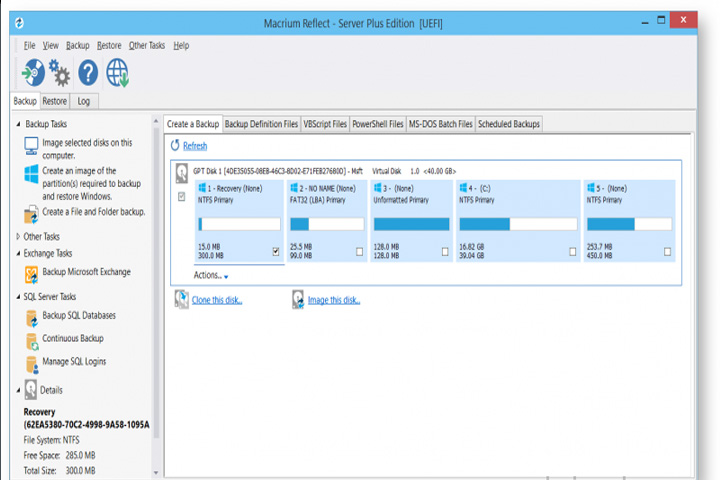The height and width of the screenshot is (480, 720).
Task: Click the Image this disk icon
Action: tap(298, 299)
